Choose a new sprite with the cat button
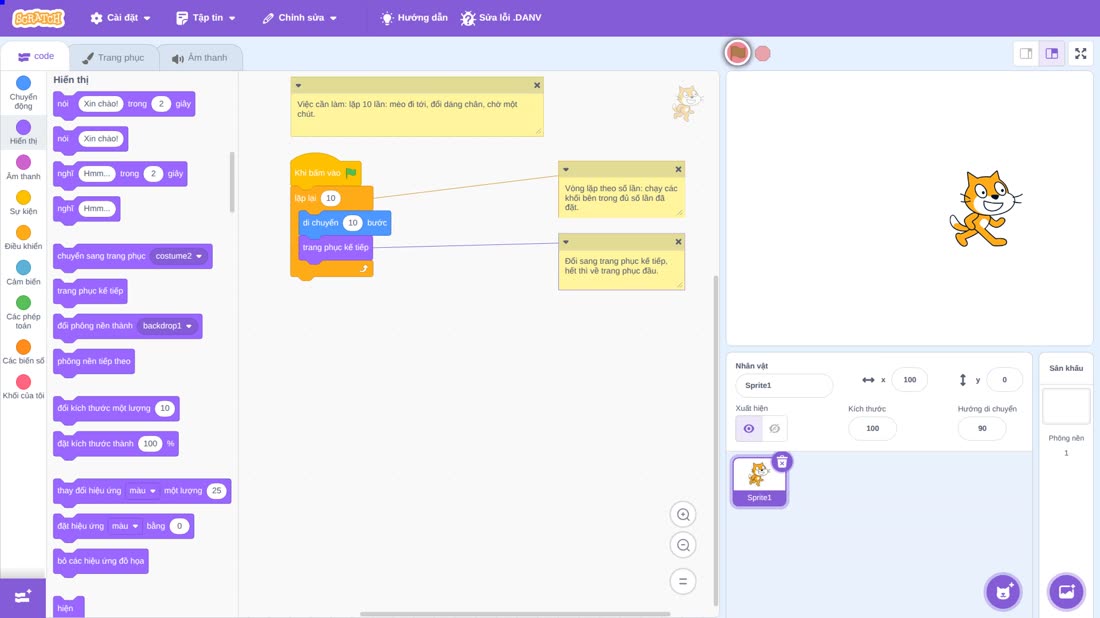This screenshot has width=1100, height=618. click(x=1003, y=591)
